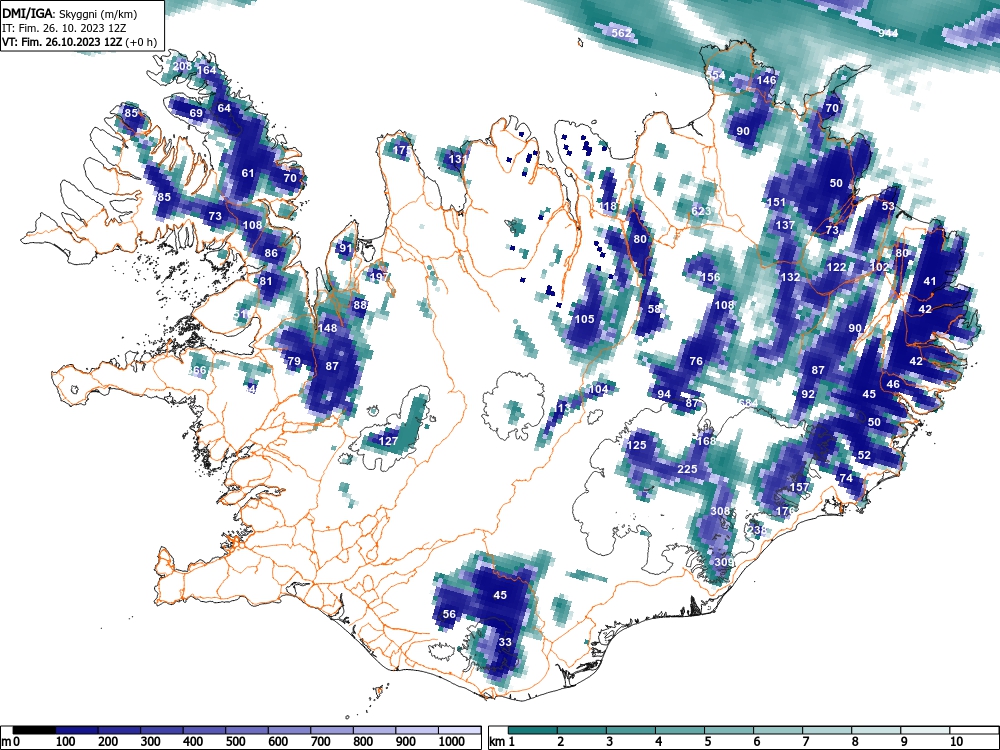Select the visibility value 944 in the northeast
The image size is (1000, 750).
(888, 33)
